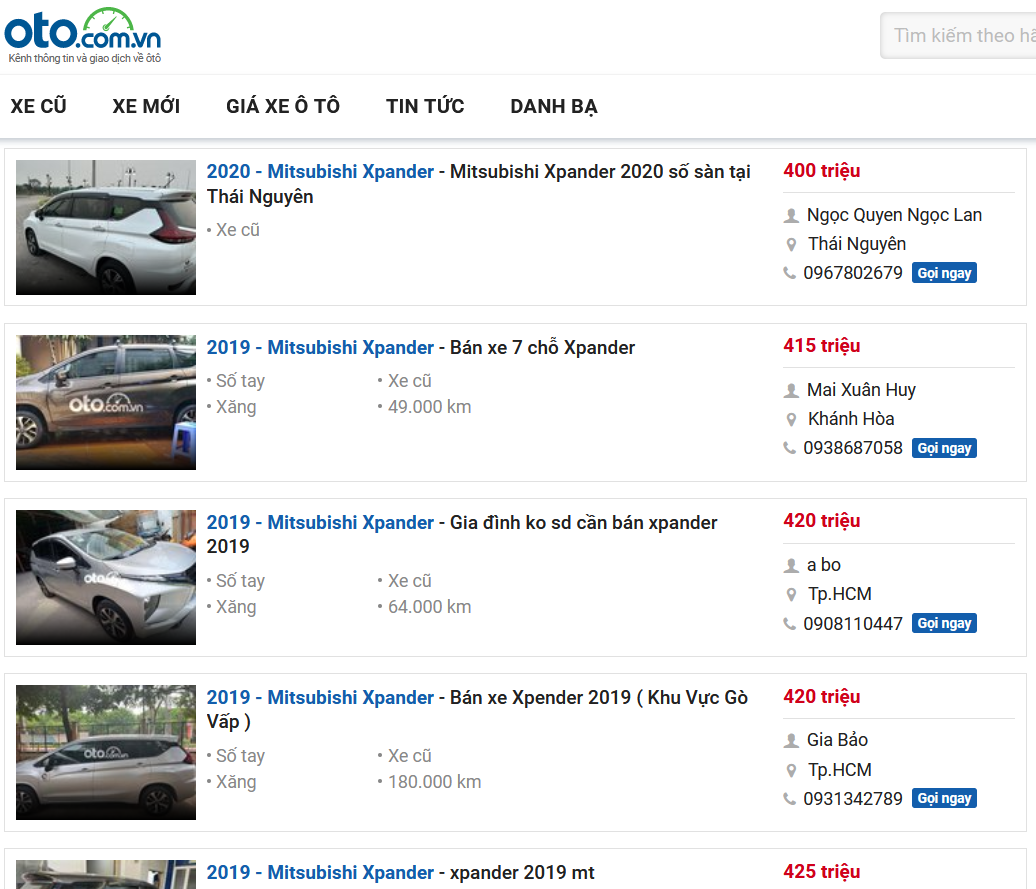1036x889 pixels.
Task: Click the 425 triệu price
Action: 822,871
